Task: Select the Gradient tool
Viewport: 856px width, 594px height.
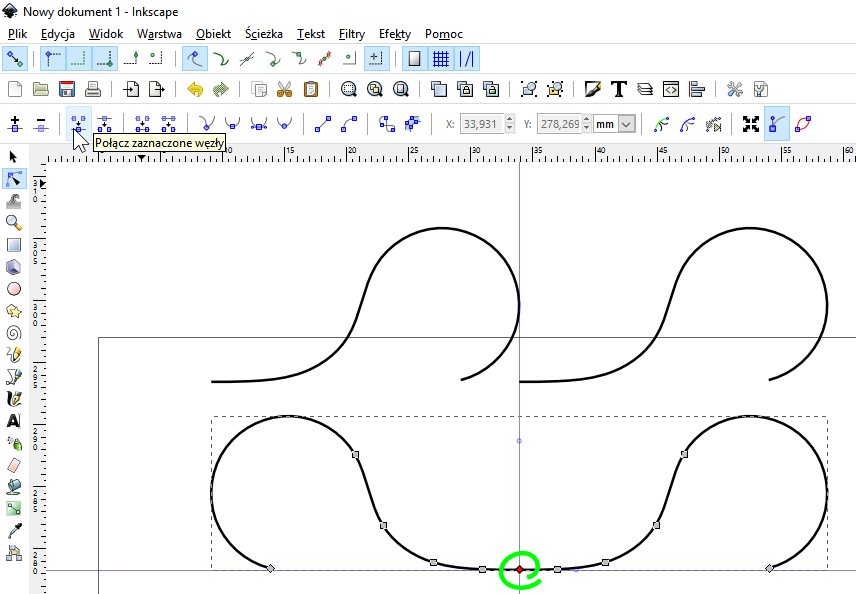Action: pyautogui.click(x=14, y=508)
